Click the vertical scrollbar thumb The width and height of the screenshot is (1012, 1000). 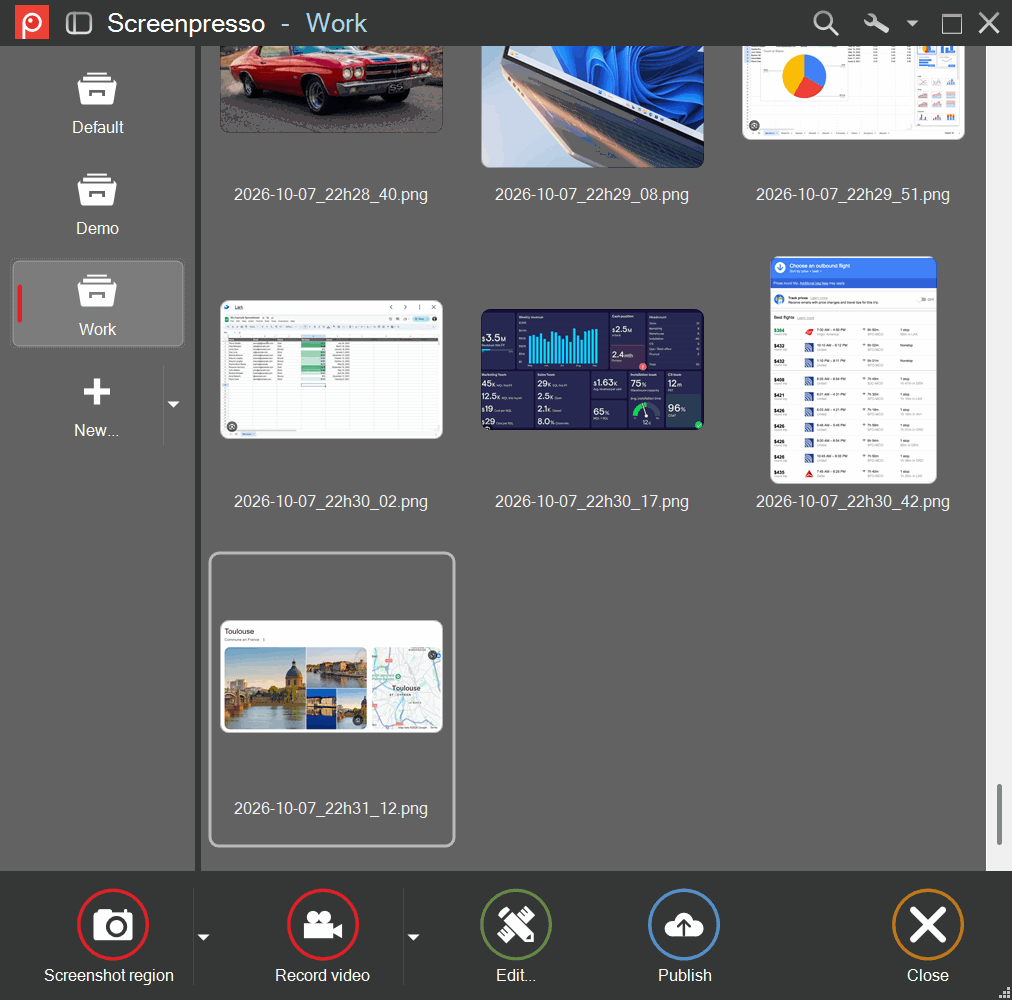tap(999, 815)
